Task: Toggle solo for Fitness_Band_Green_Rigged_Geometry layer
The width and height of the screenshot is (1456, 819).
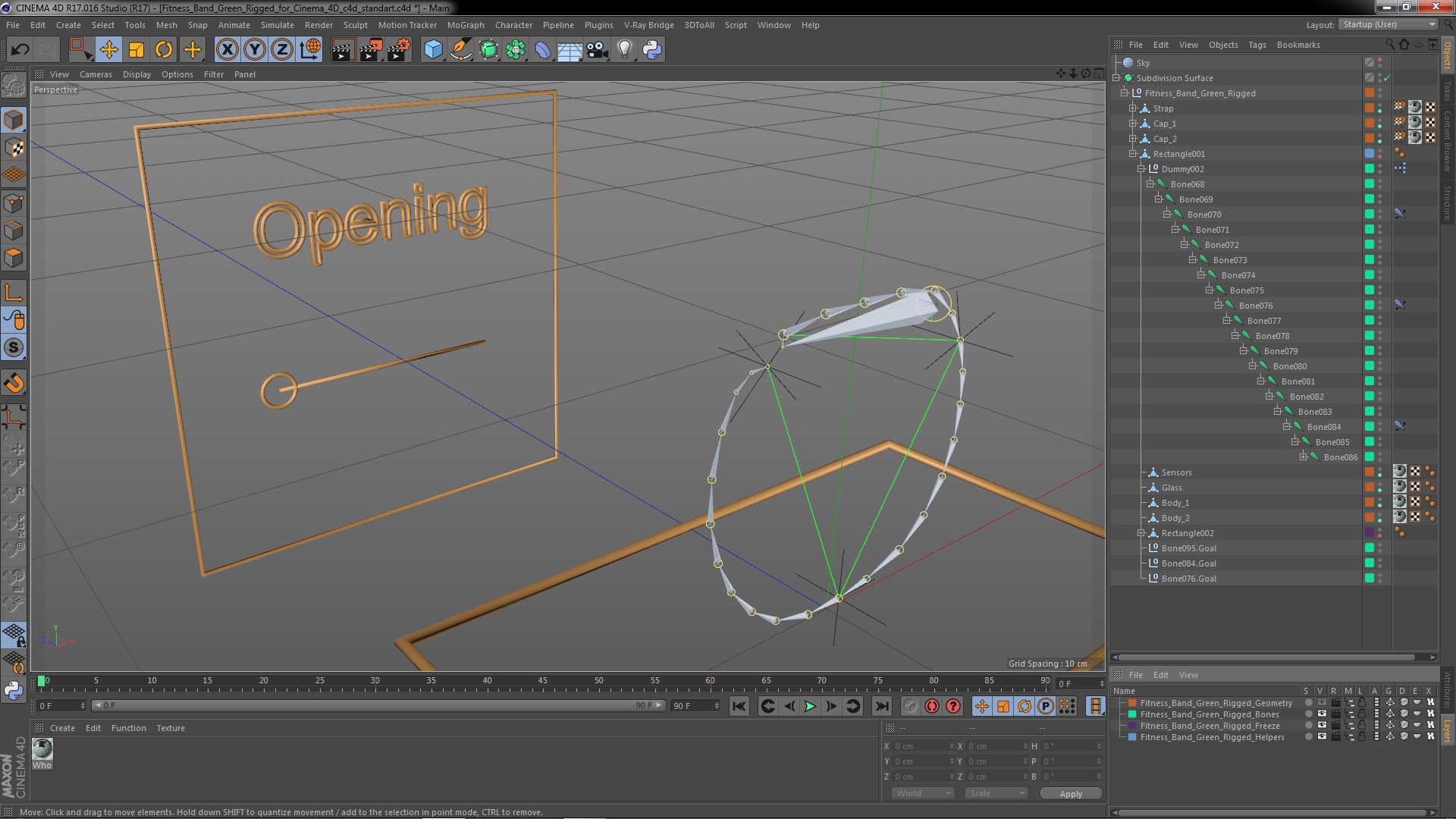Action: [x=1308, y=703]
